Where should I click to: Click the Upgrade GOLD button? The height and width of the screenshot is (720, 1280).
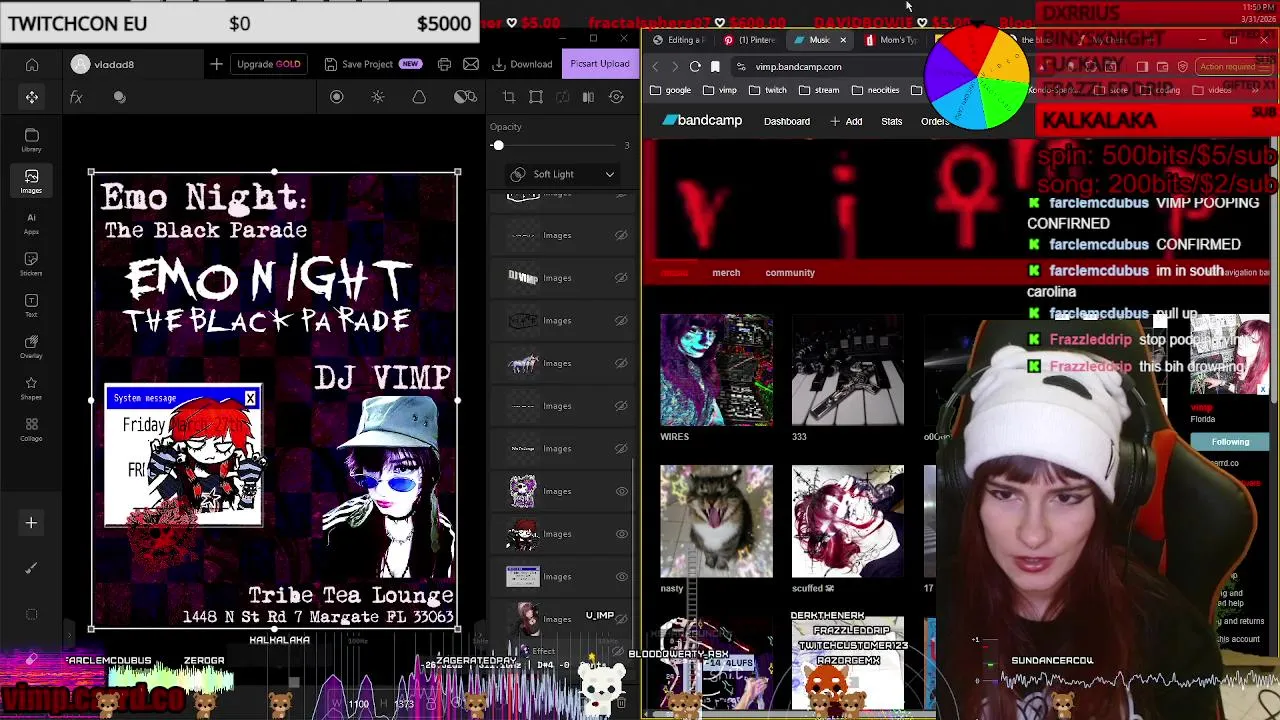[x=268, y=64]
